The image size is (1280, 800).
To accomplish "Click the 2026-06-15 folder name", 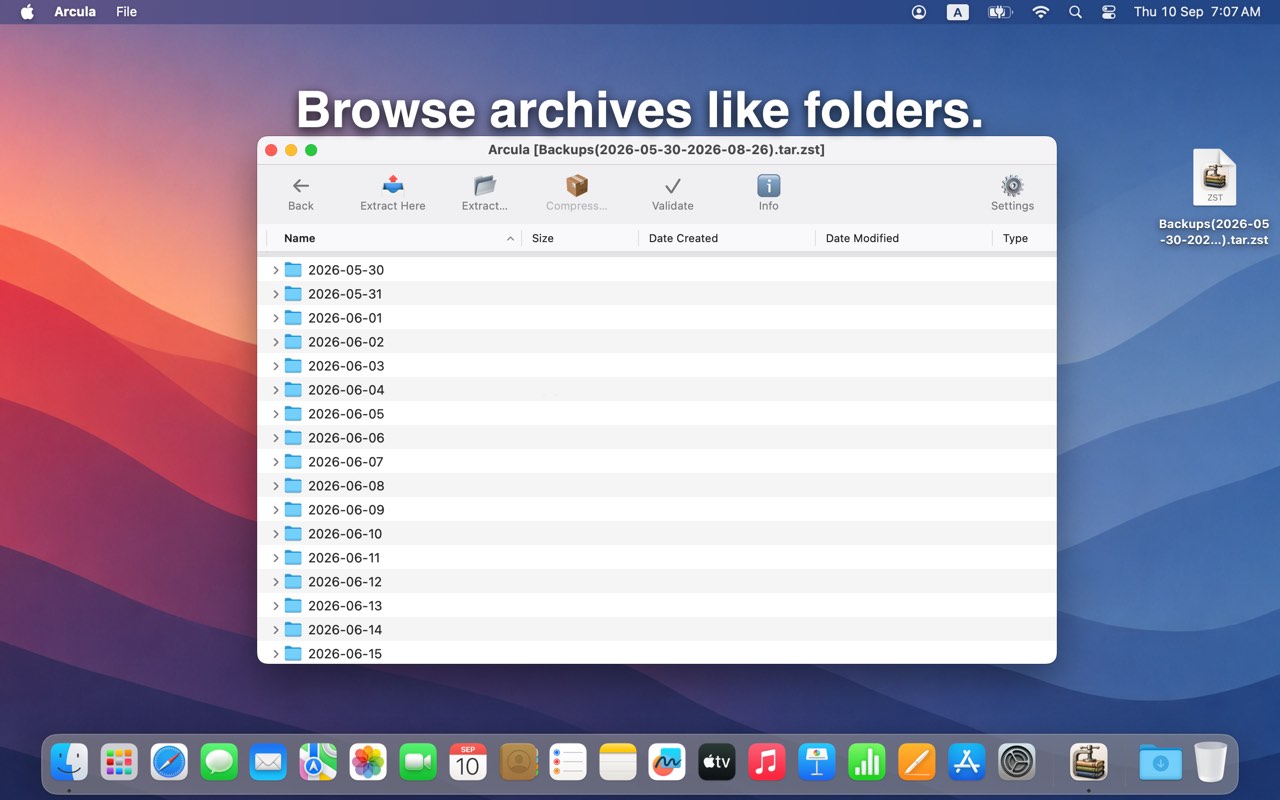I will [x=345, y=654].
